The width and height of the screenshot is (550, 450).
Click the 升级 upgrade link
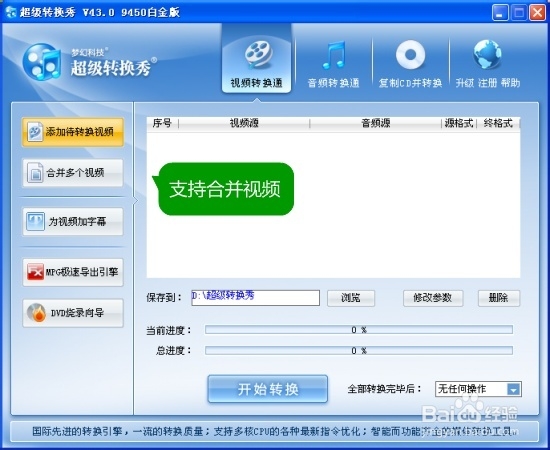point(465,83)
